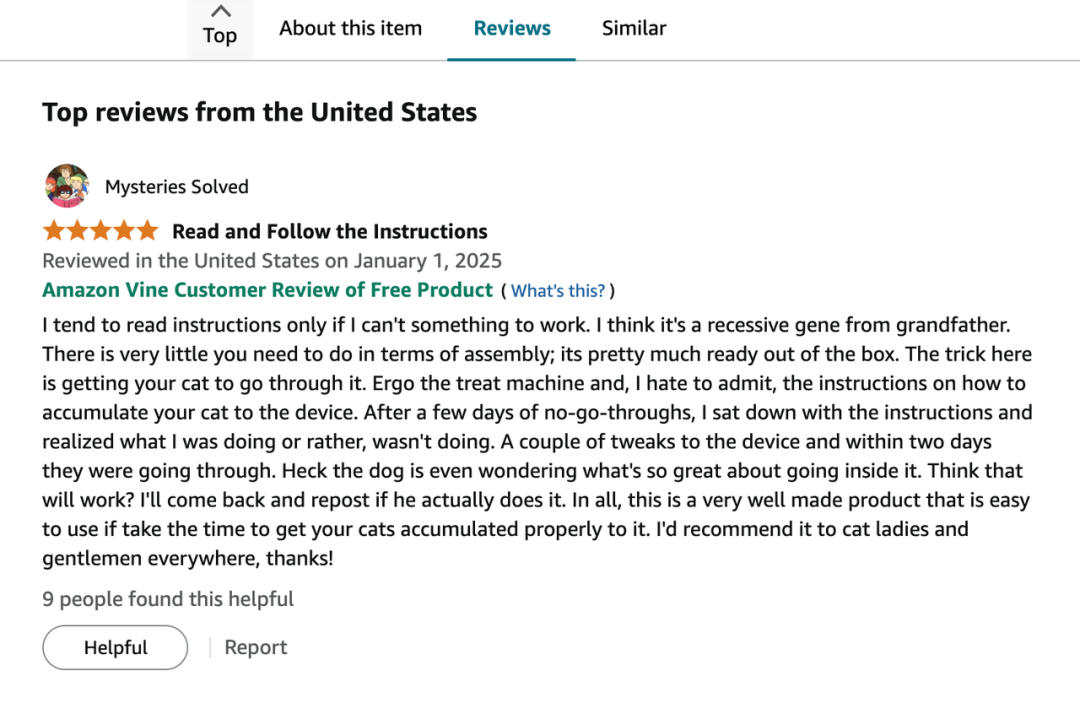Click inside the review body paragraph
1080x703 pixels.
tap(537, 441)
